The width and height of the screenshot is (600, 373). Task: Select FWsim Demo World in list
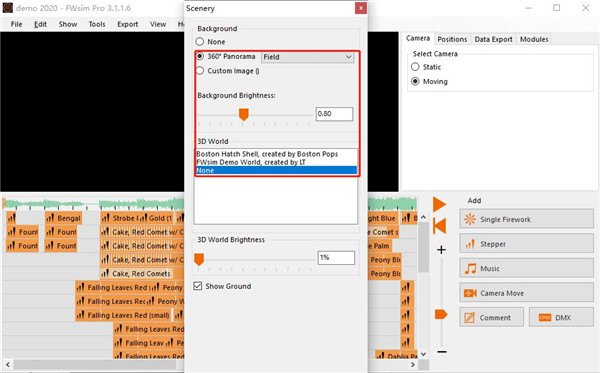[x=276, y=162]
